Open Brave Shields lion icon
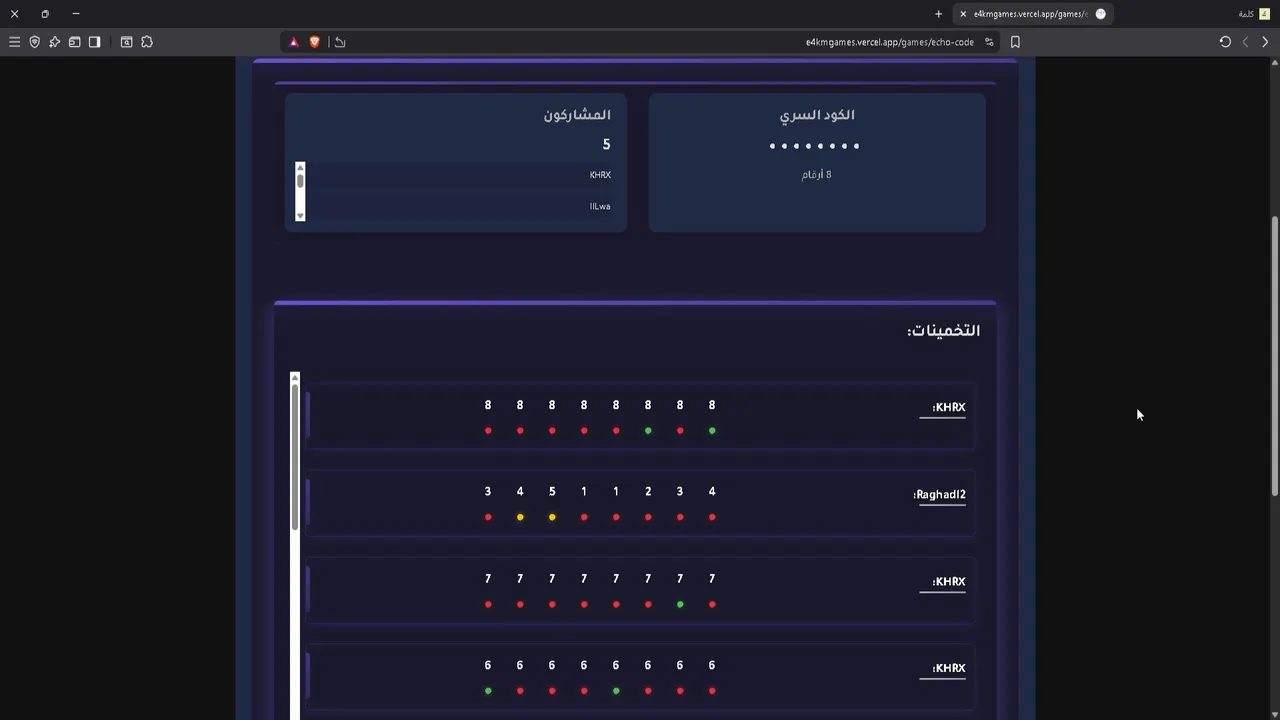The height and width of the screenshot is (720, 1280). [314, 42]
